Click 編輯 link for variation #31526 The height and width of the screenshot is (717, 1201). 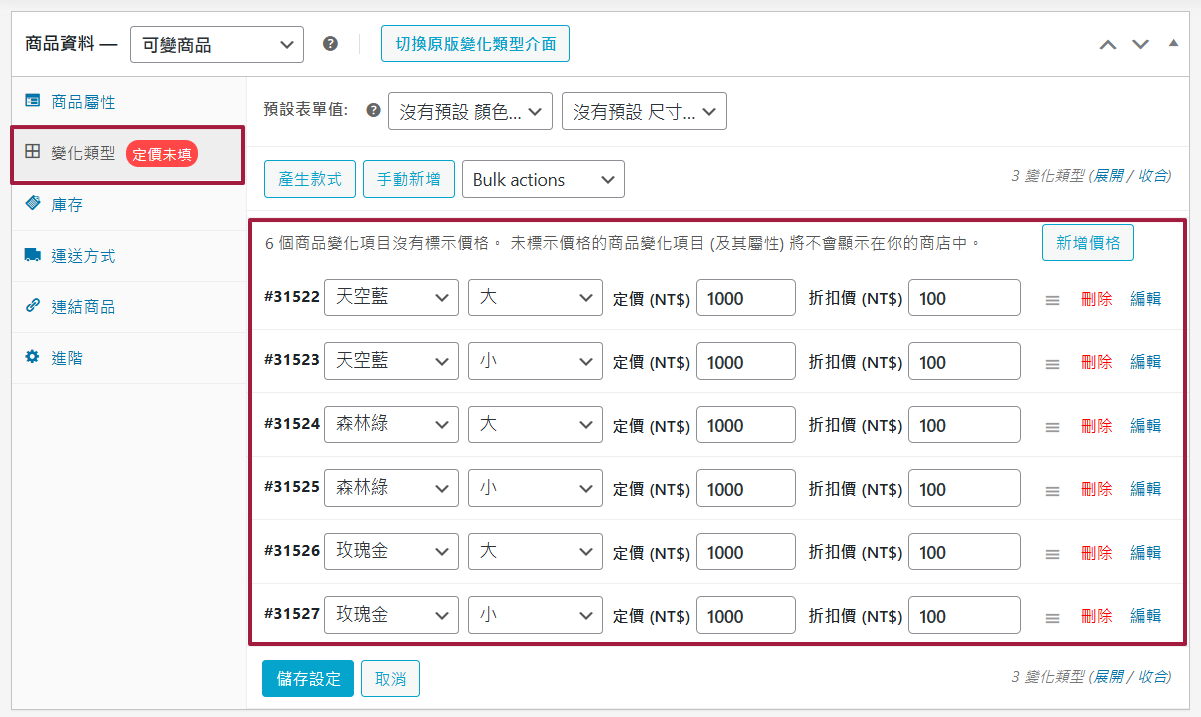pyautogui.click(x=1145, y=553)
